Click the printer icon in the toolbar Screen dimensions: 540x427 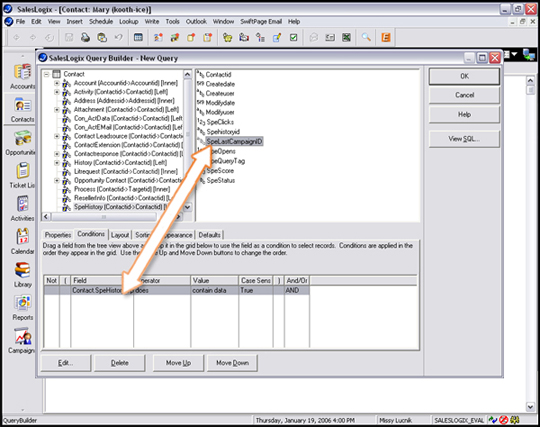[x=85, y=37]
